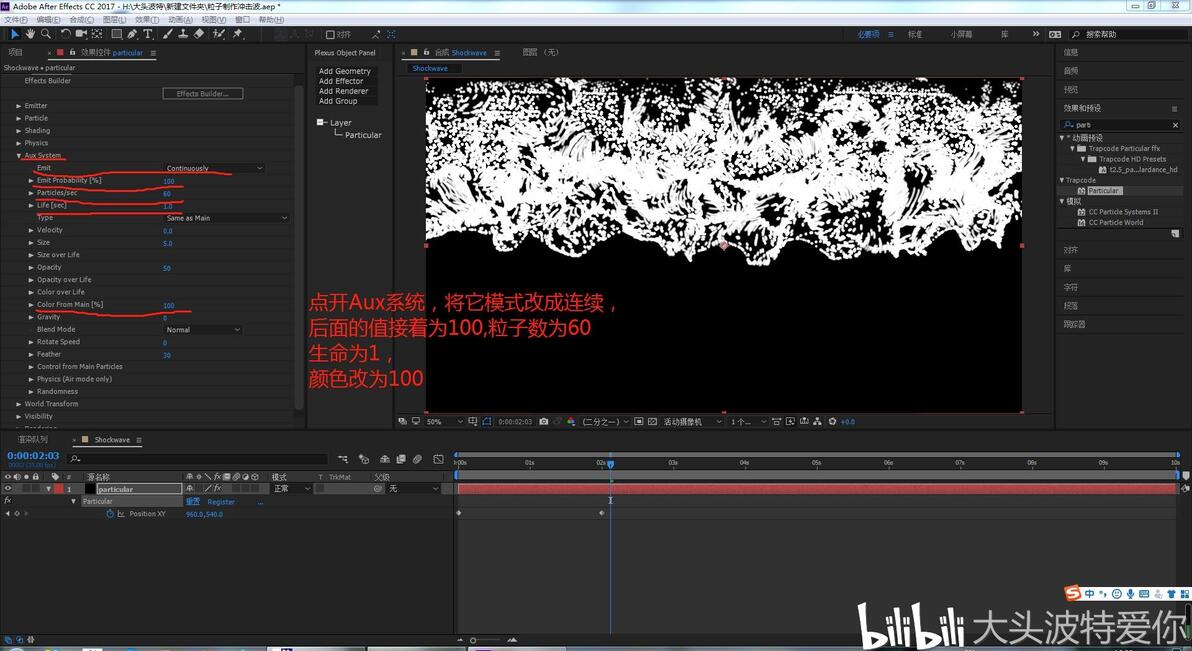Open the 文件(F) menu

click(x=16, y=20)
